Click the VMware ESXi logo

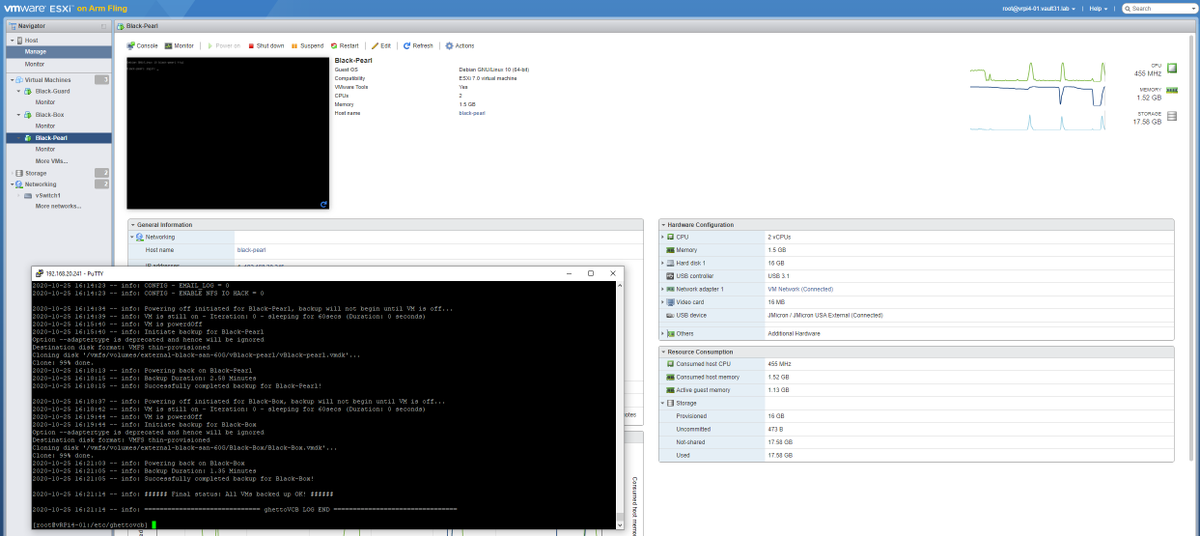38,8
